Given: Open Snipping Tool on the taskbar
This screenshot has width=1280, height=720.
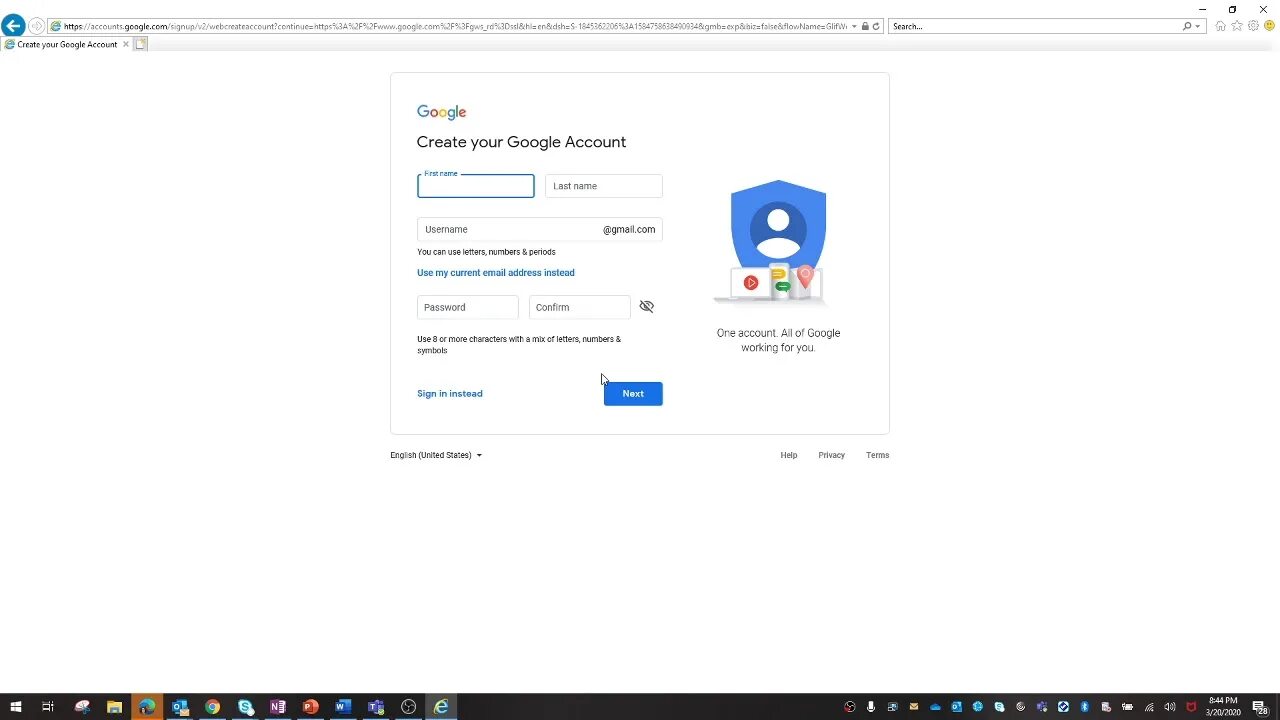Looking at the screenshot, I should [82, 707].
